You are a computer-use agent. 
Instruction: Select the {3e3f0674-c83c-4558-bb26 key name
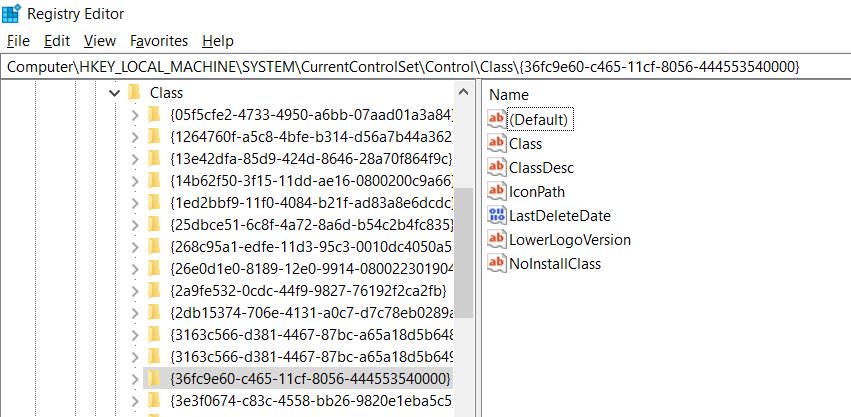pyautogui.click(x=311, y=401)
